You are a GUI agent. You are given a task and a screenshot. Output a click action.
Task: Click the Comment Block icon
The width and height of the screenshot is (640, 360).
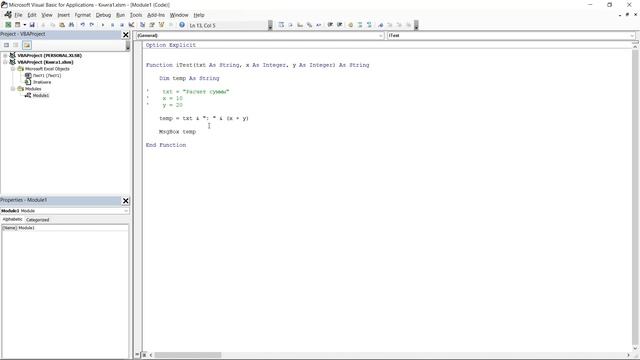pyautogui.click(x=360, y=25)
